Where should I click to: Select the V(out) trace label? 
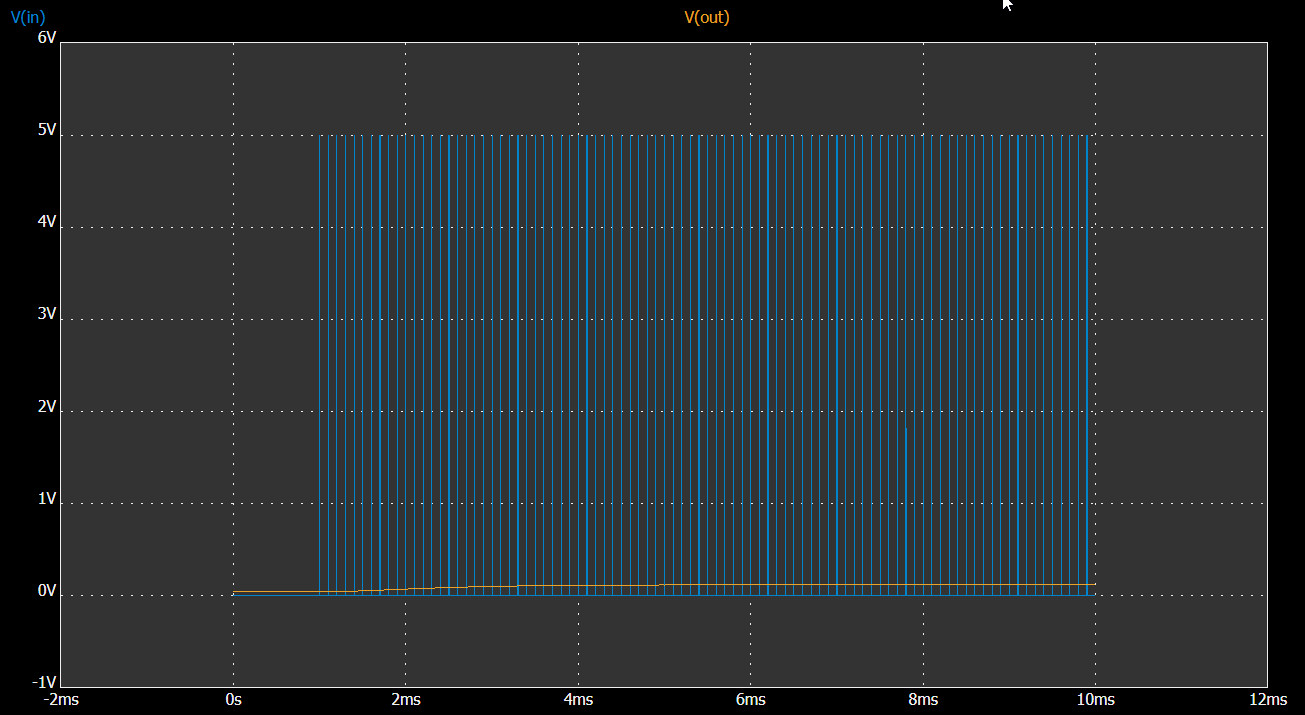tap(707, 17)
